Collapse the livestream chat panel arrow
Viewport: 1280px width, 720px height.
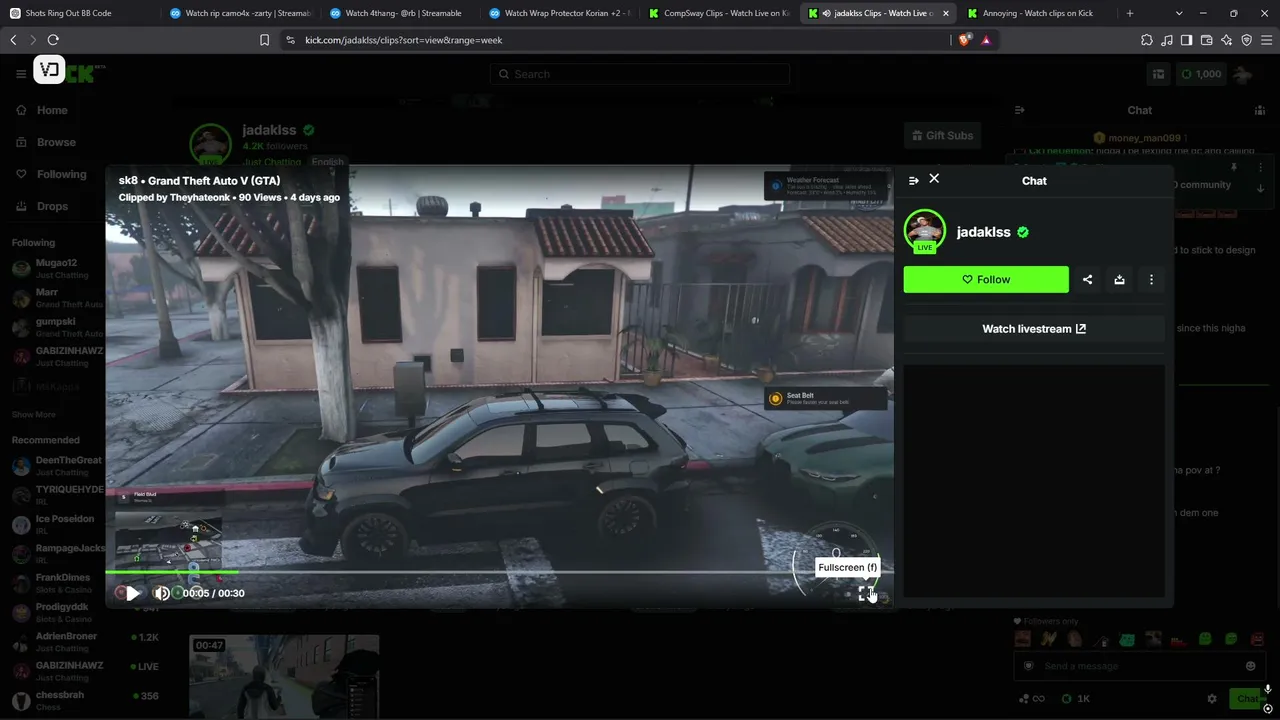pyautogui.click(x=1019, y=110)
